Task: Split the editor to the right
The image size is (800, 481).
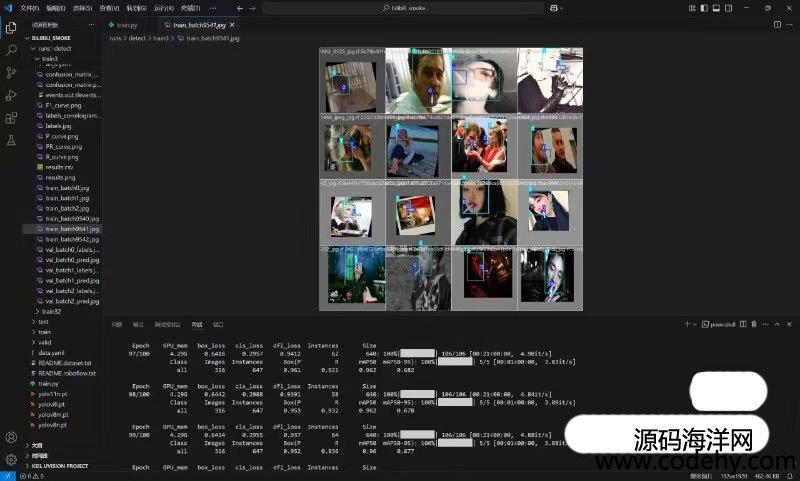Action: 777,24
